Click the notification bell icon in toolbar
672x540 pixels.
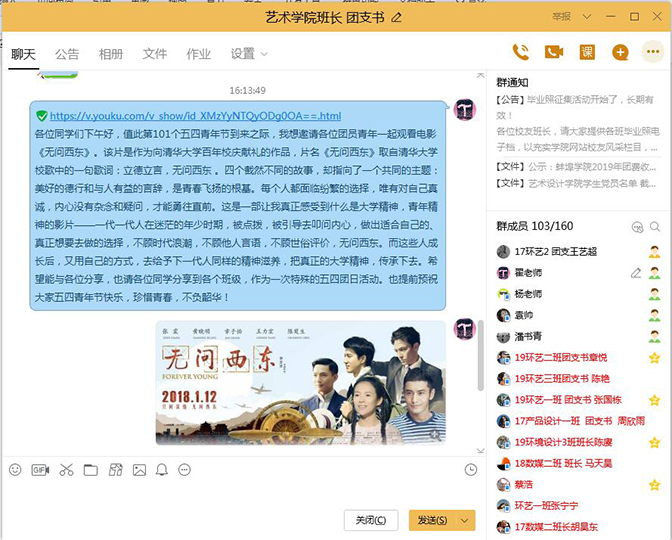pos(162,470)
